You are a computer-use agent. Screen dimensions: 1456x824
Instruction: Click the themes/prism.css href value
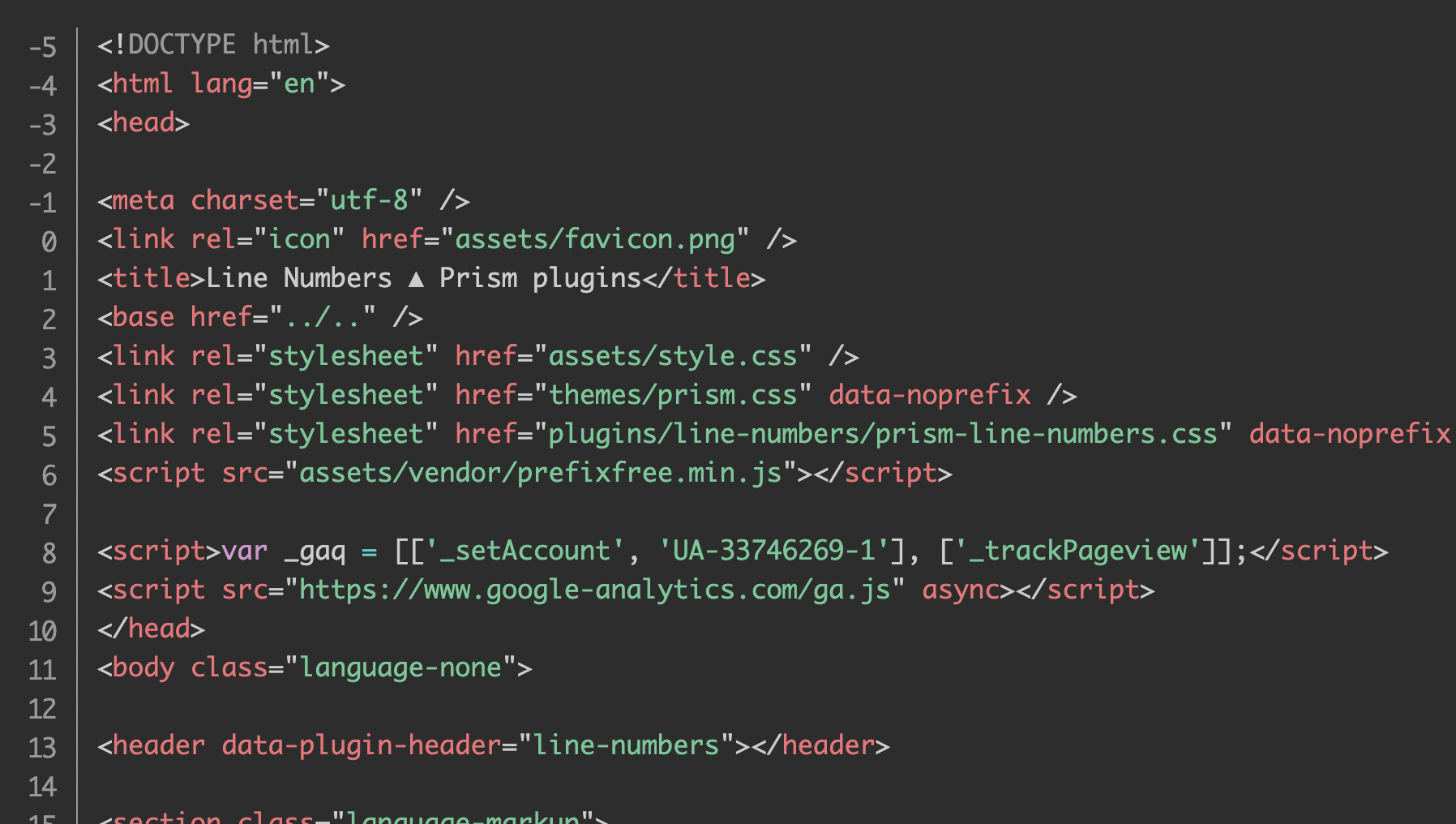pyautogui.click(x=673, y=395)
